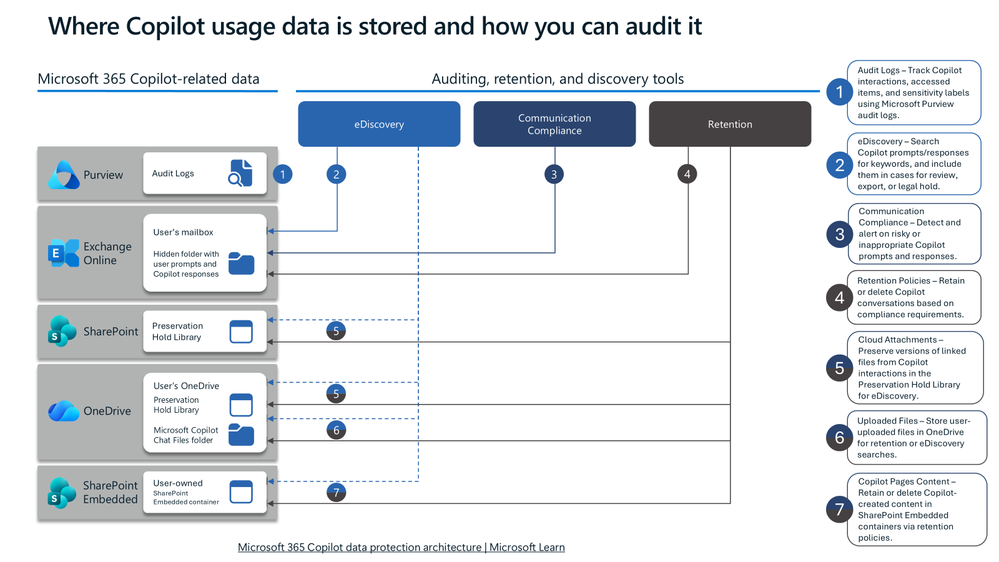Click the 'Microsoft 365 Copilot-related data' heading

[148, 79]
